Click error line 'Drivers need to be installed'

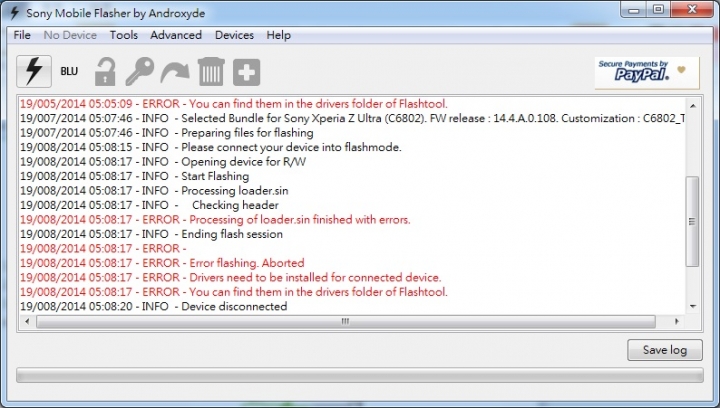click(231, 278)
